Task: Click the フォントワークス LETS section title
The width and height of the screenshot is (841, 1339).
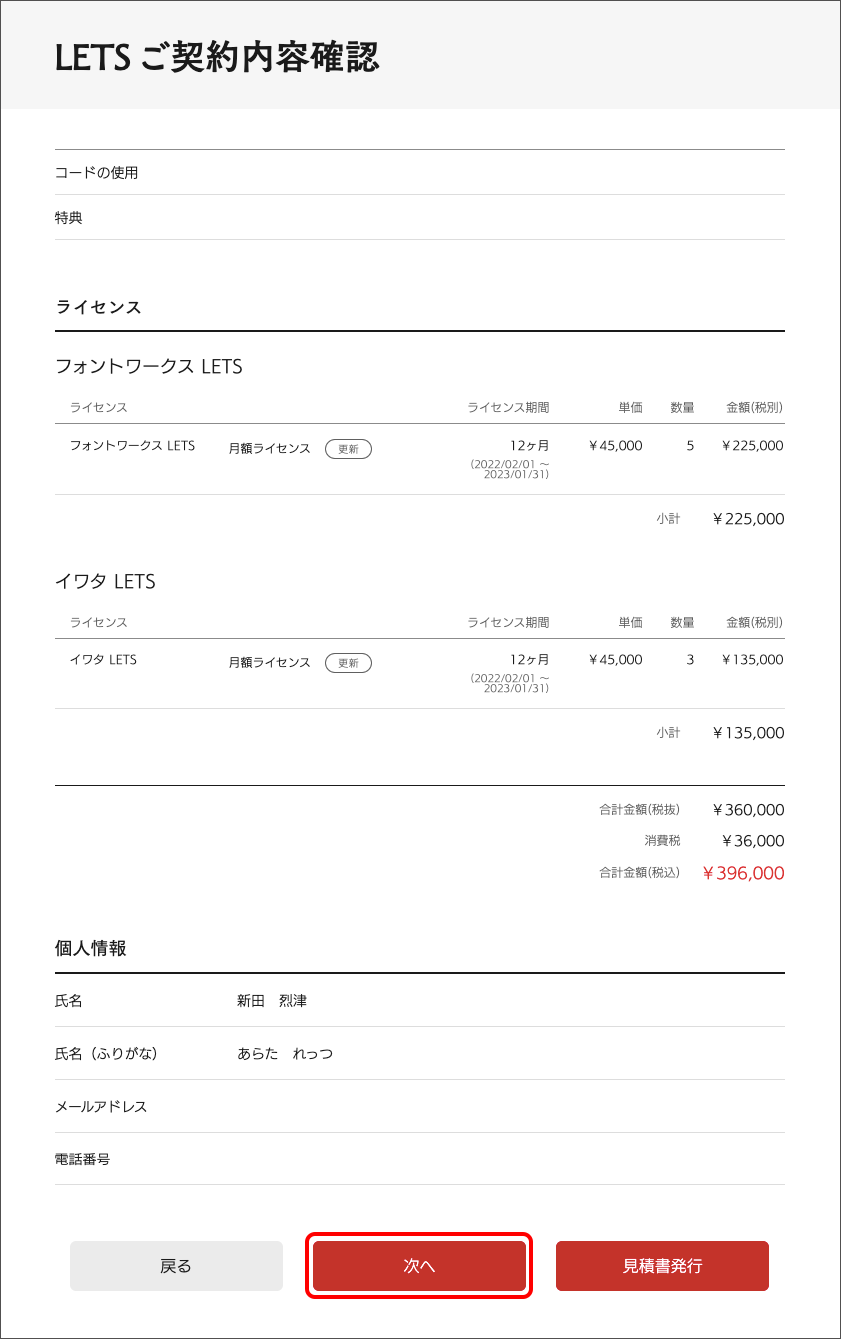Action: [x=149, y=367]
